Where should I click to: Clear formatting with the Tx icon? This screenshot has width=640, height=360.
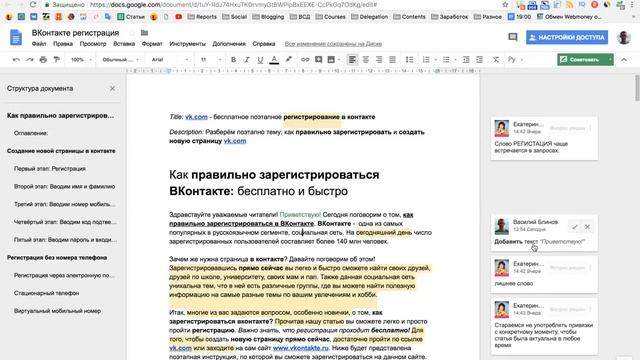(x=496, y=60)
